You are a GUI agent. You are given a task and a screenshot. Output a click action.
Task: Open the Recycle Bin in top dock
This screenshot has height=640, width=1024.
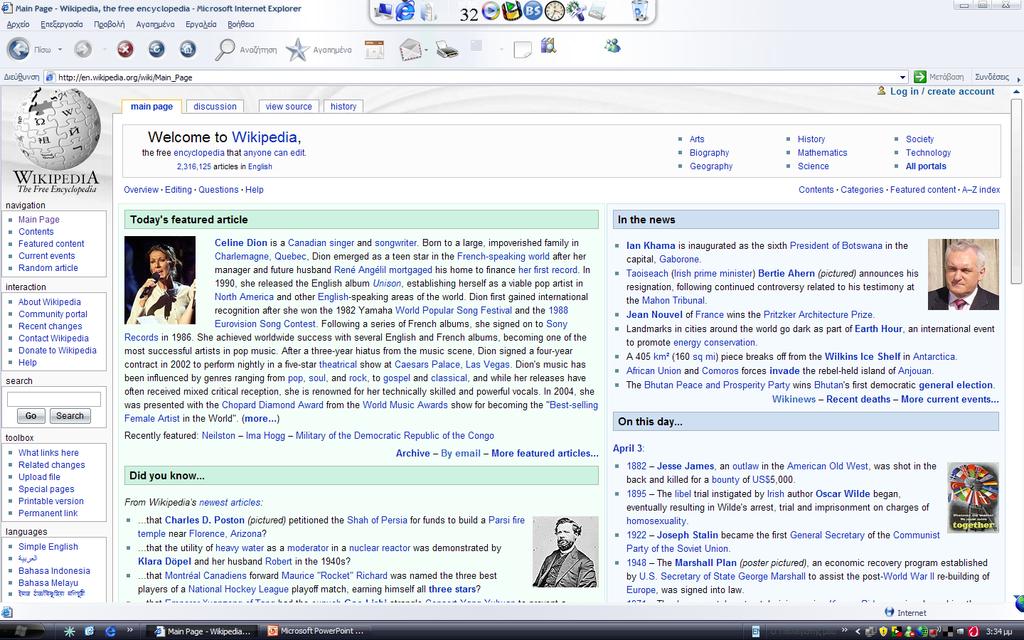(x=641, y=11)
